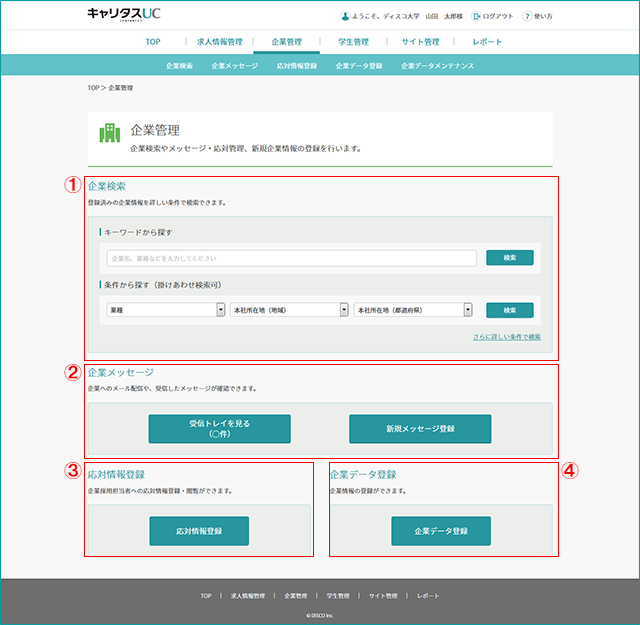This screenshot has width=640, height=625.
Task: Click 企業管理 in the footer
Action: coord(296,596)
